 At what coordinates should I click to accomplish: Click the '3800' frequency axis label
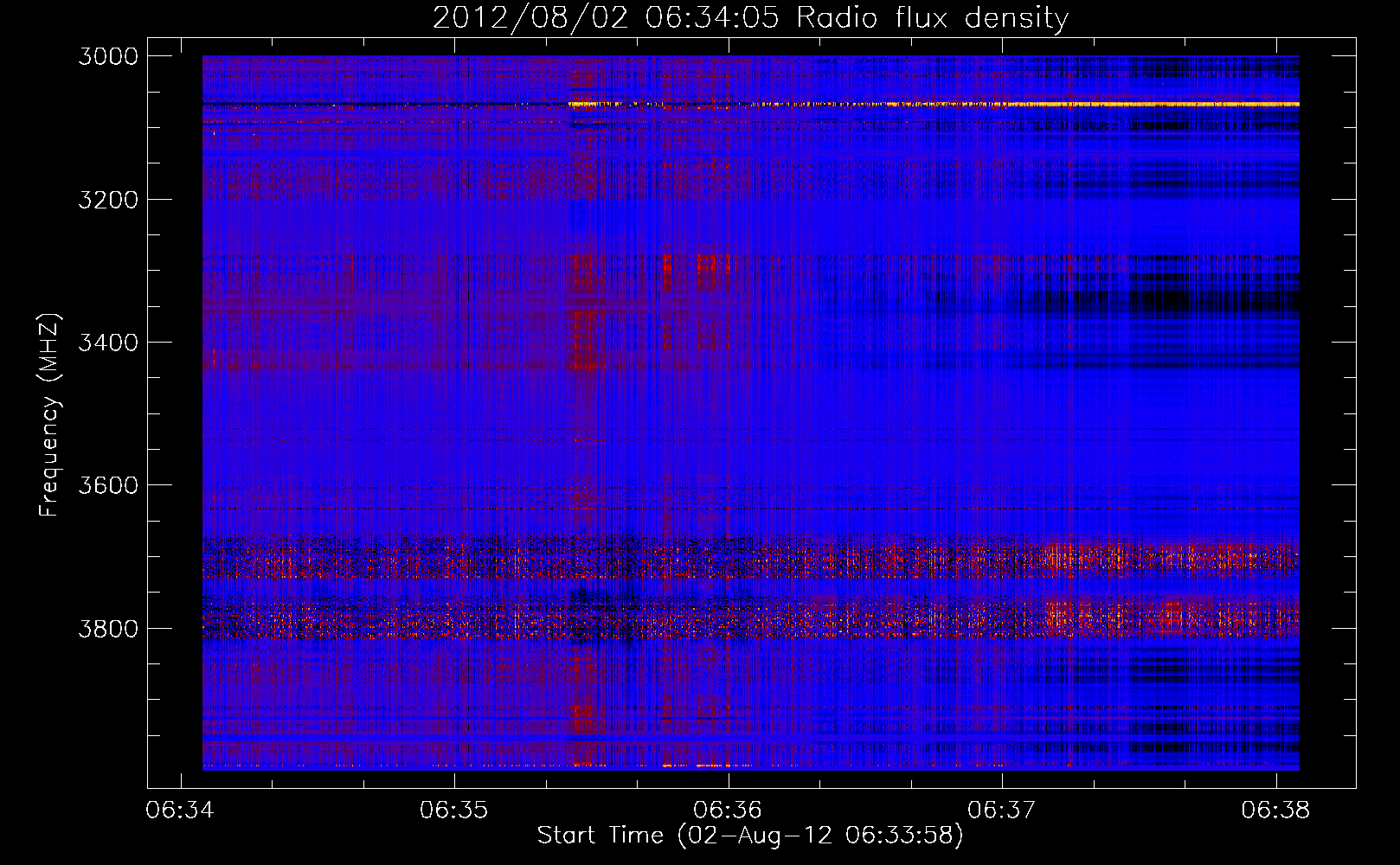click(108, 628)
